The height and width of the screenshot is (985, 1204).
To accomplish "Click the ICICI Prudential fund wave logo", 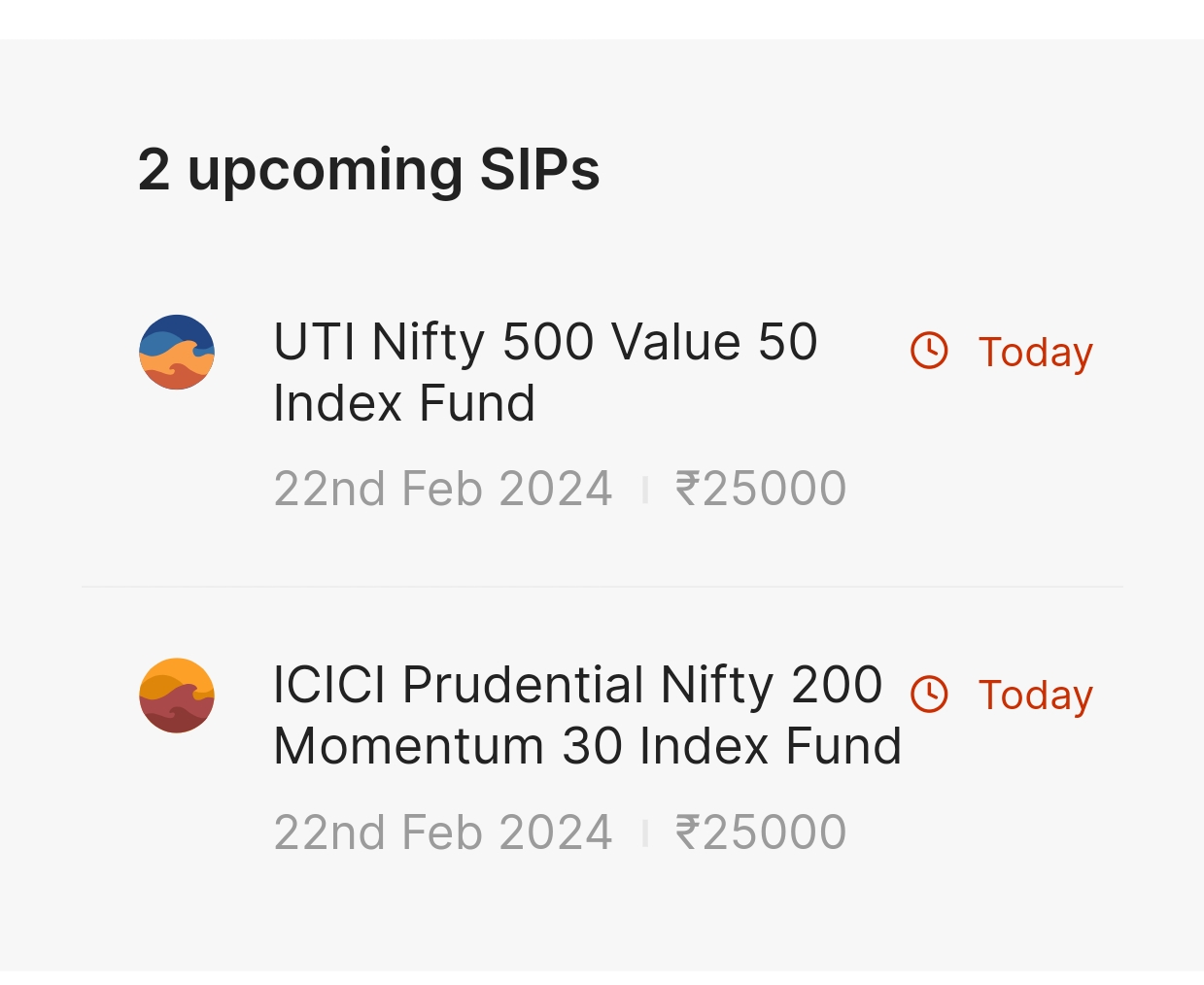I will (177, 696).
